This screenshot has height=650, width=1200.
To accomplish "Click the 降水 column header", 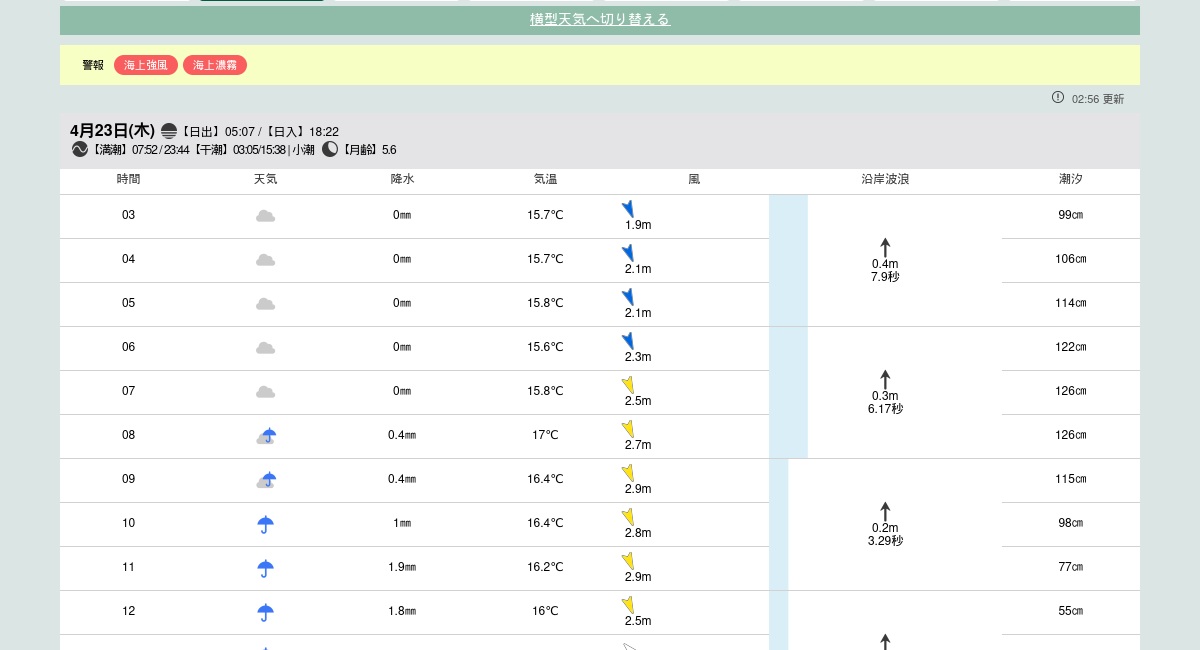I will tap(402, 180).
